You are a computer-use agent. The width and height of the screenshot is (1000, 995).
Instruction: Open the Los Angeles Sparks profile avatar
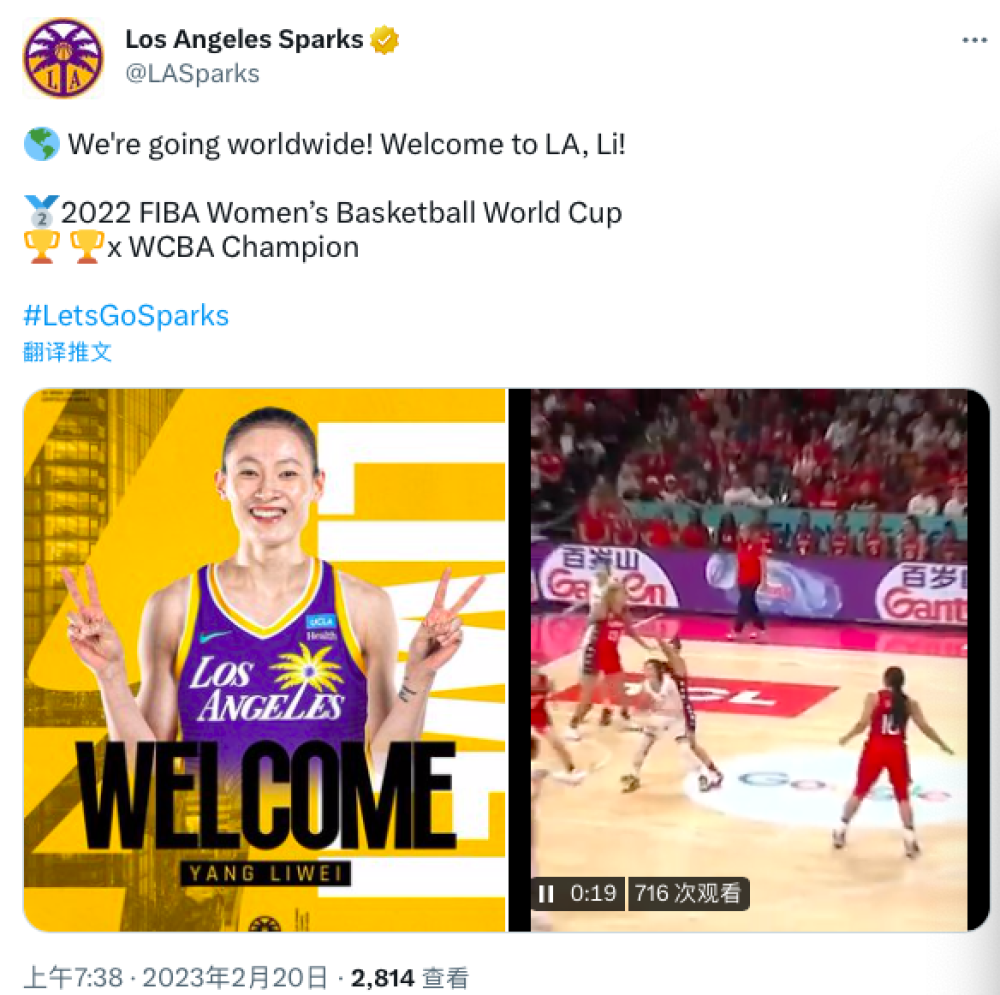62,58
